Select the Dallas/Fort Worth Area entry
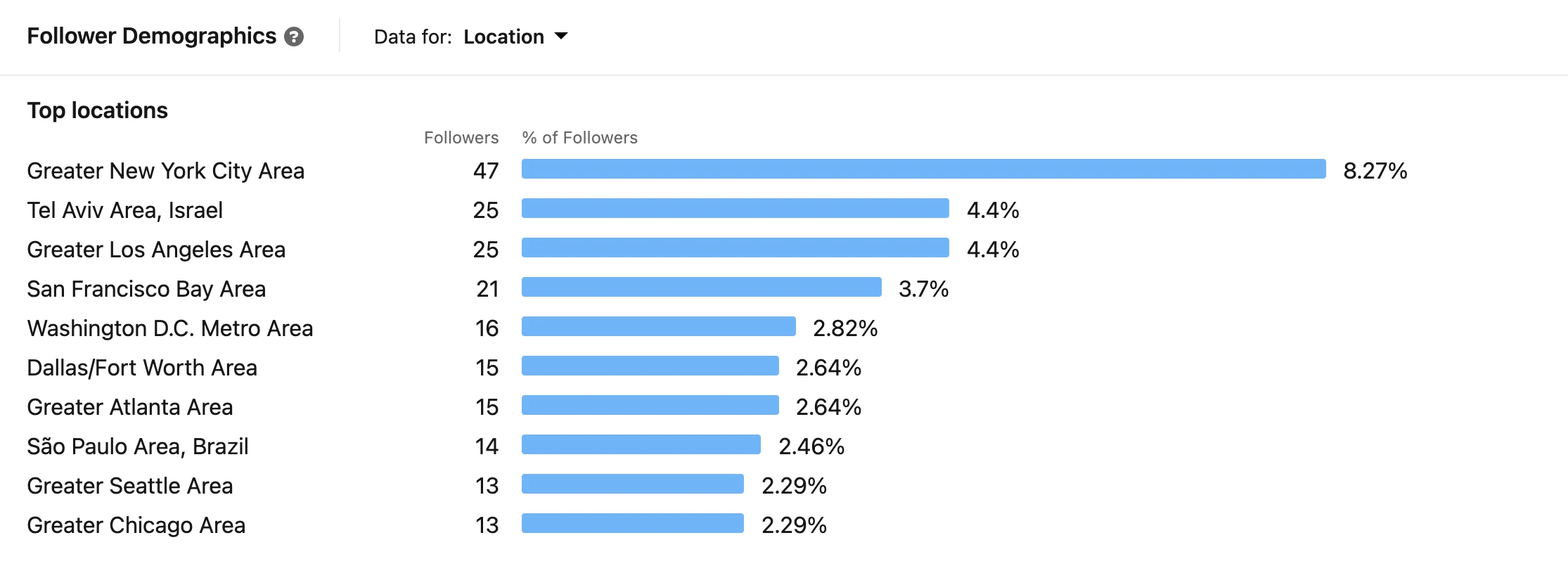The height and width of the screenshot is (585, 1568). coord(142,367)
